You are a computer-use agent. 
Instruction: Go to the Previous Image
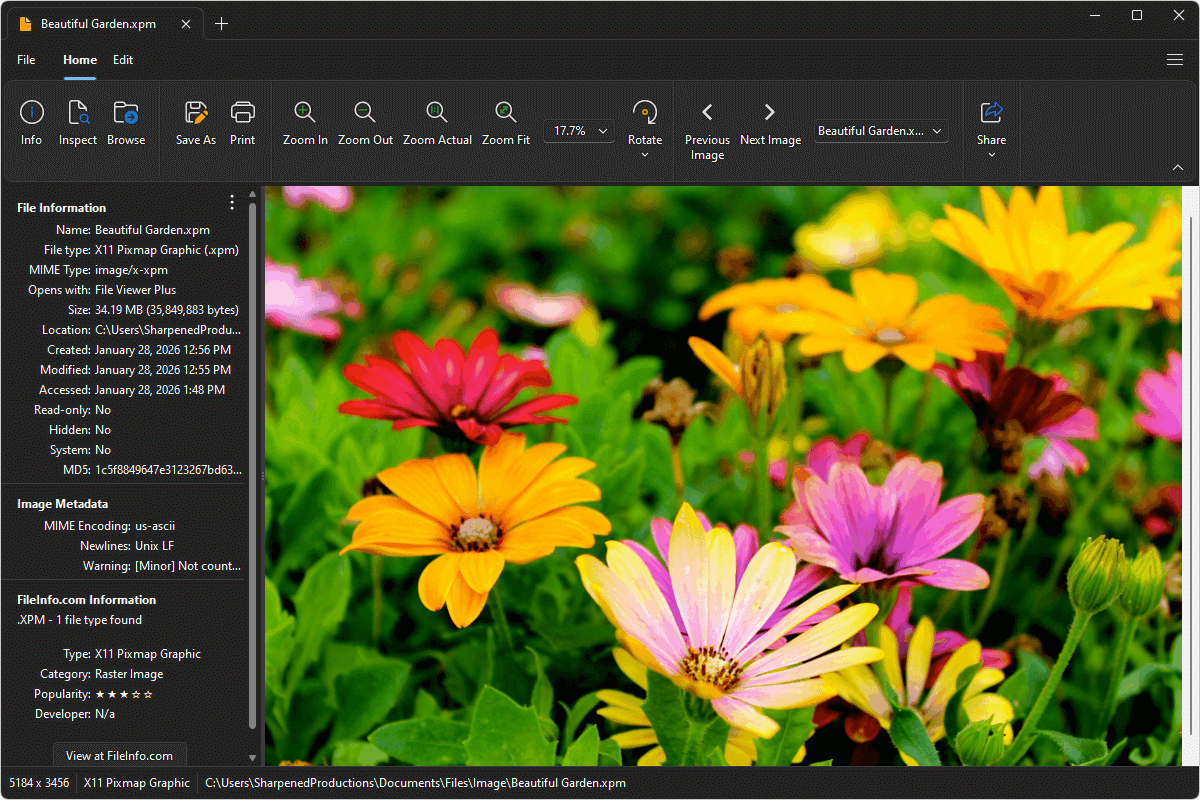click(x=707, y=122)
